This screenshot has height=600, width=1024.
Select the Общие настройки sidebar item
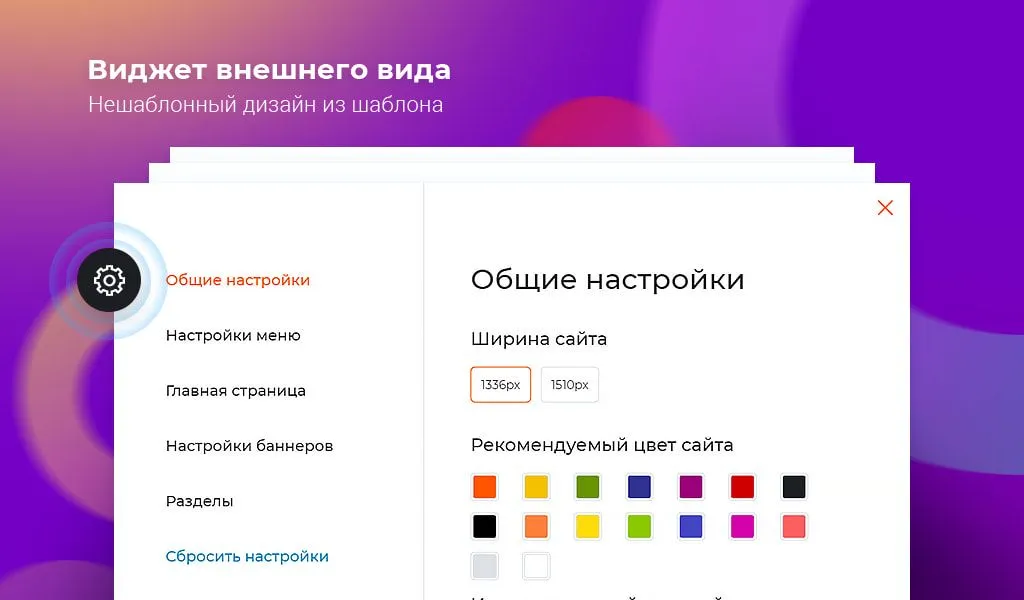[238, 281]
